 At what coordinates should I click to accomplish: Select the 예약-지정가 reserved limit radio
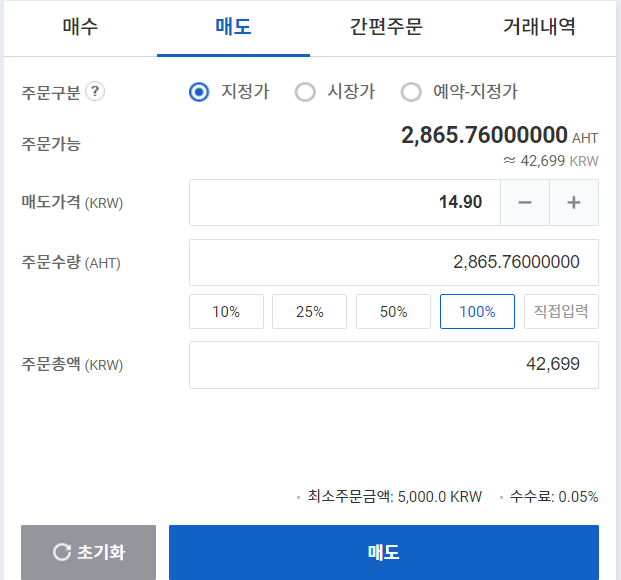click(x=411, y=92)
